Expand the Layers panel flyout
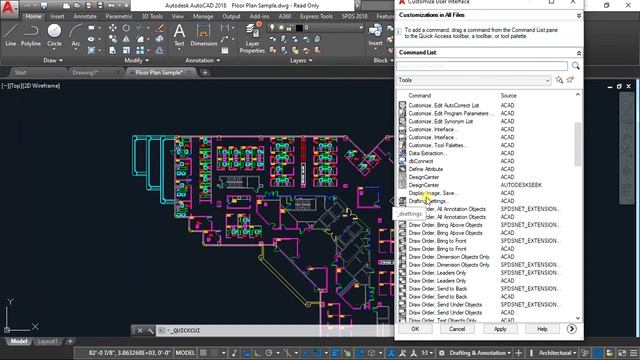Image resolution: width=640 pixels, height=360 pixels. pos(301,60)
